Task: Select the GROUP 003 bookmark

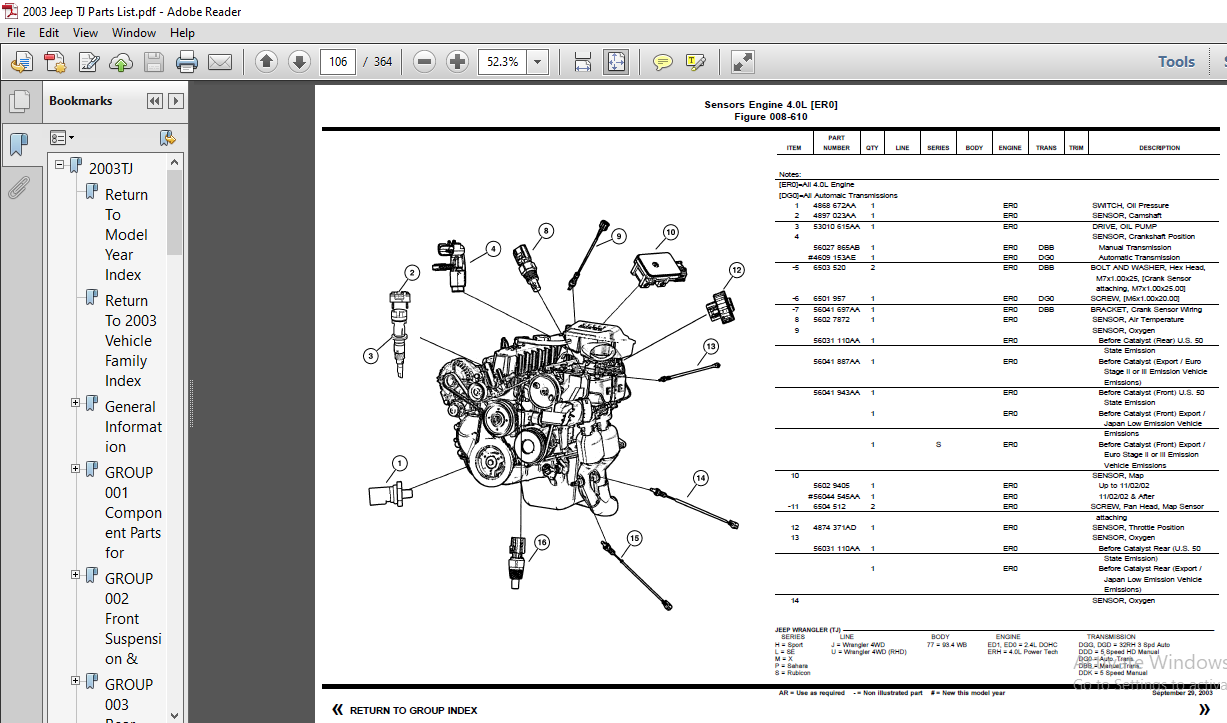Action: click(x=129, y=694)
